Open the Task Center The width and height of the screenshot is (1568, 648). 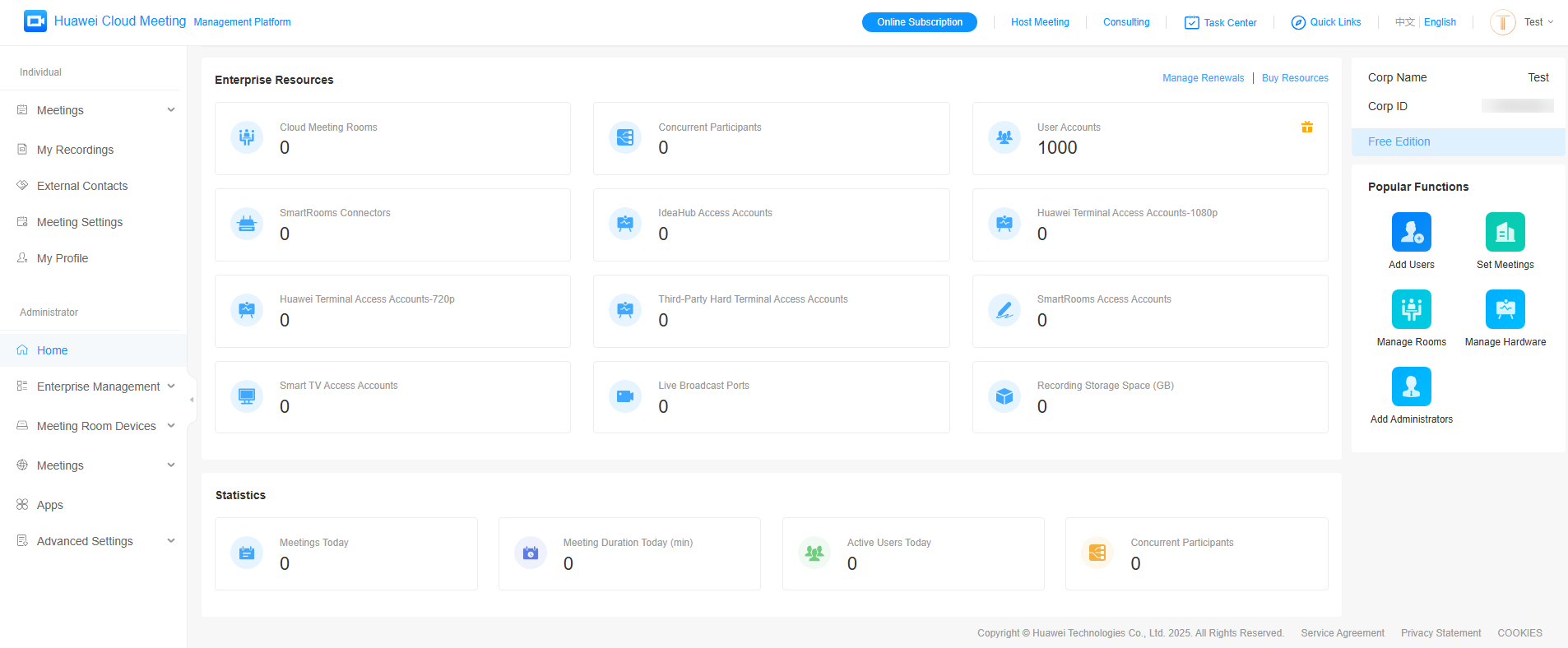click(1221, 23)
